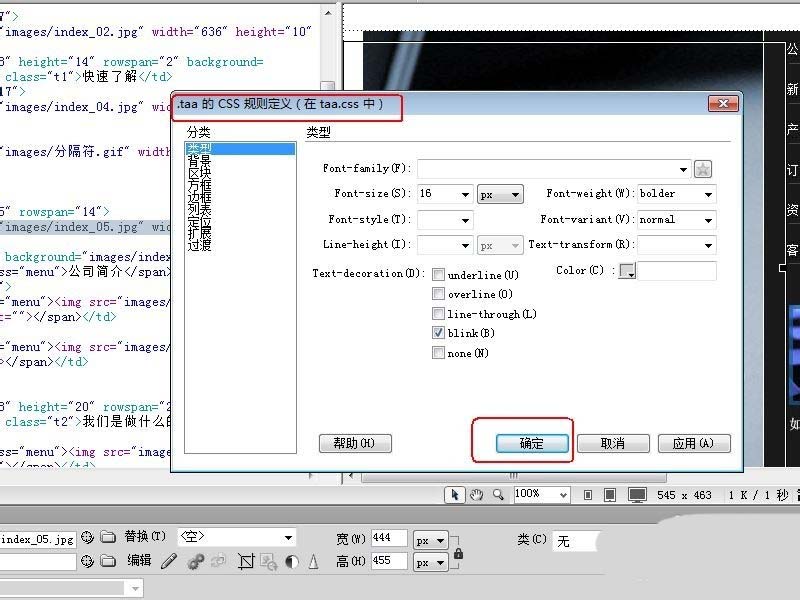The height and width of the screenshot is (600, 800).
Task: Browse for source file via folder icon beside 替换
Action: click(108, 537)
